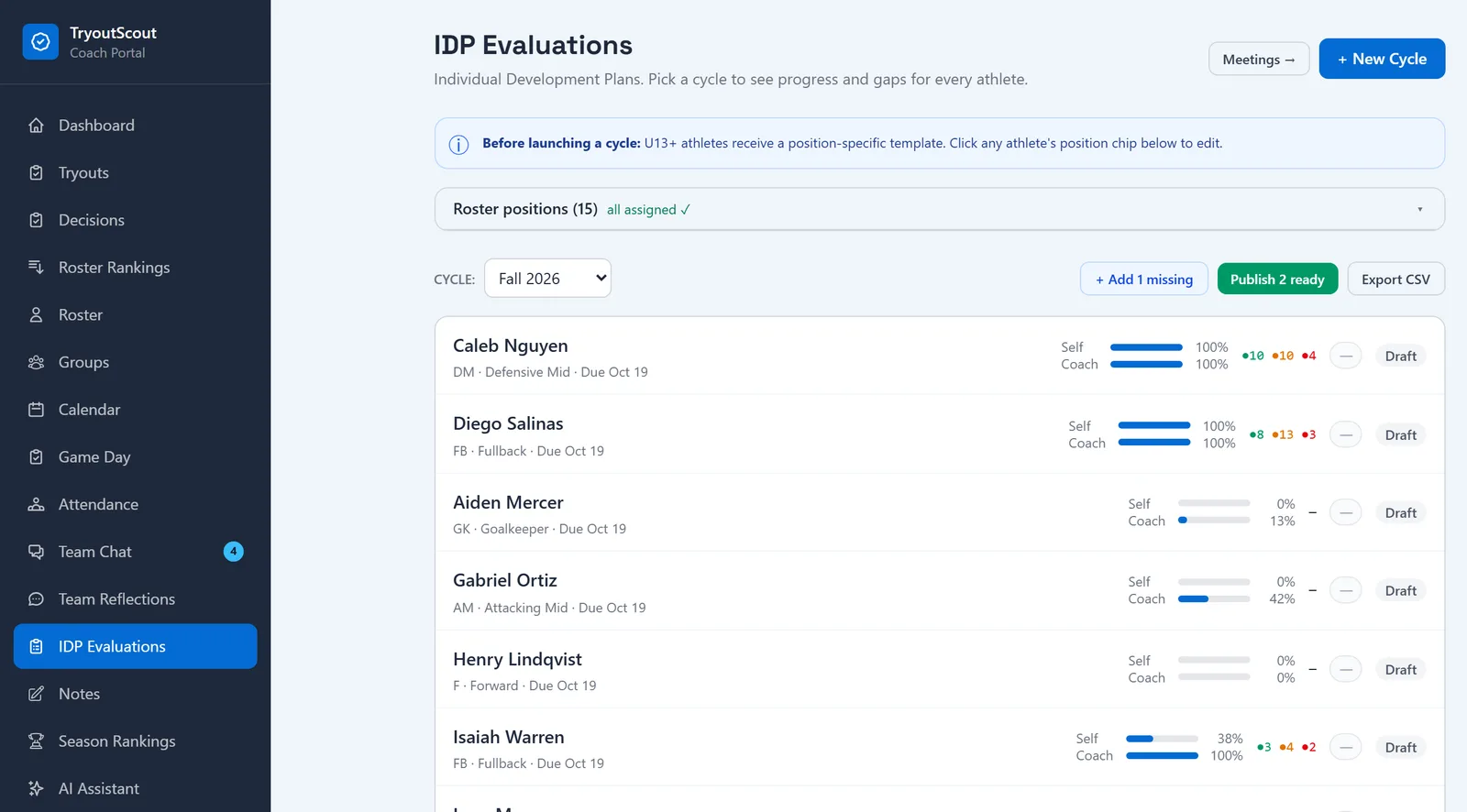Click the AI Assistant sparkle icon

tap(36, 788)
